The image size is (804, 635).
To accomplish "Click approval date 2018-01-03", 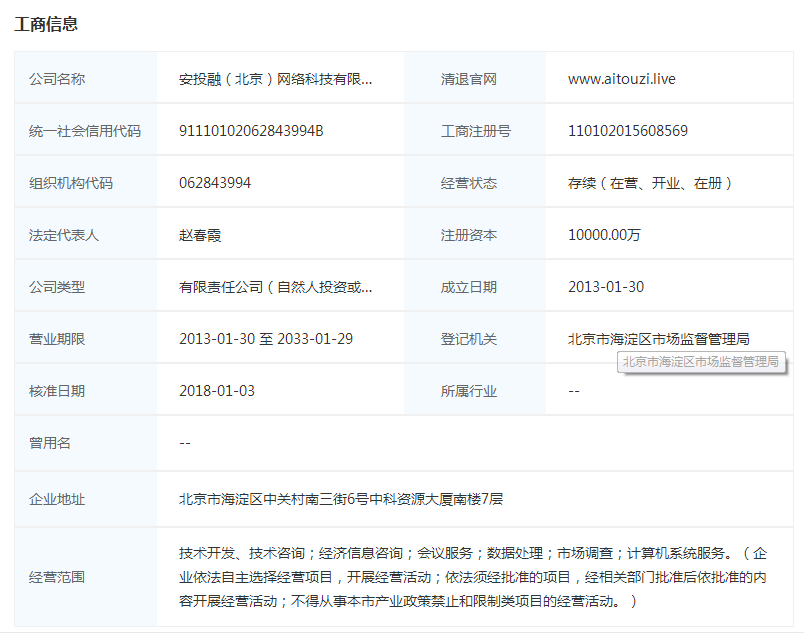I will (217, 391).
